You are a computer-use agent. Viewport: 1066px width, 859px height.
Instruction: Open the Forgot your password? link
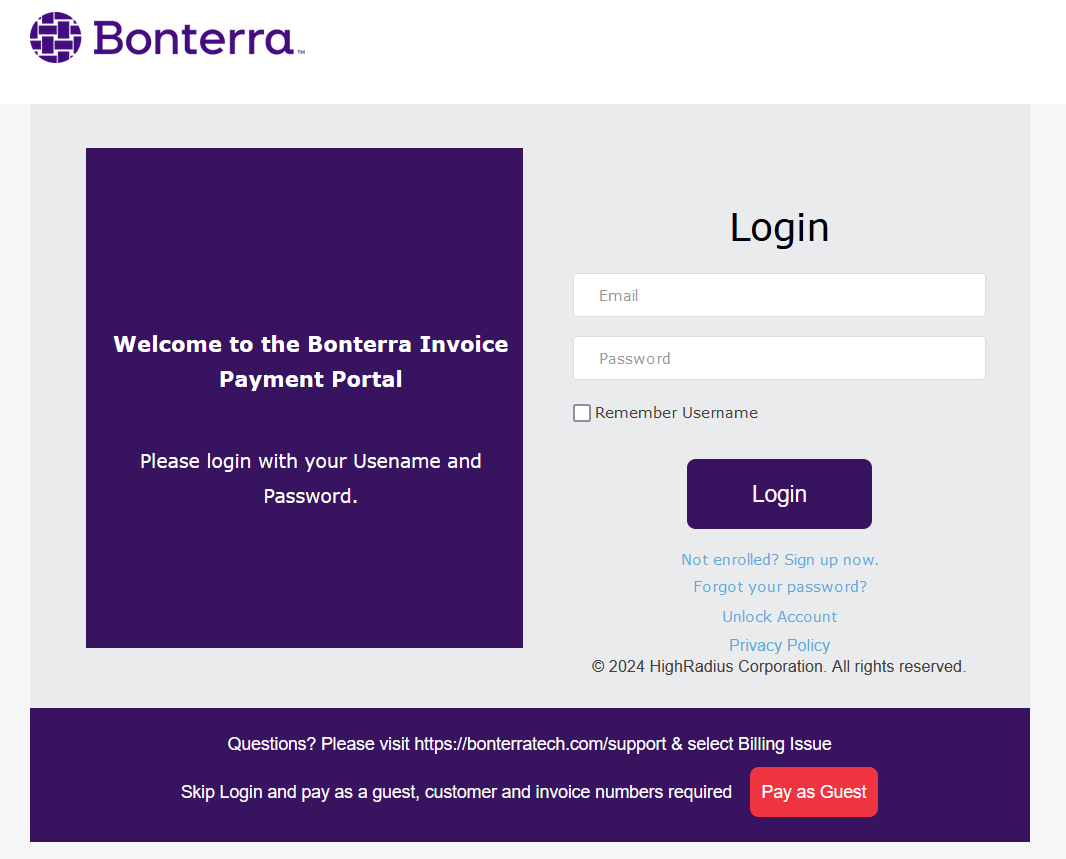coord(780,586)
